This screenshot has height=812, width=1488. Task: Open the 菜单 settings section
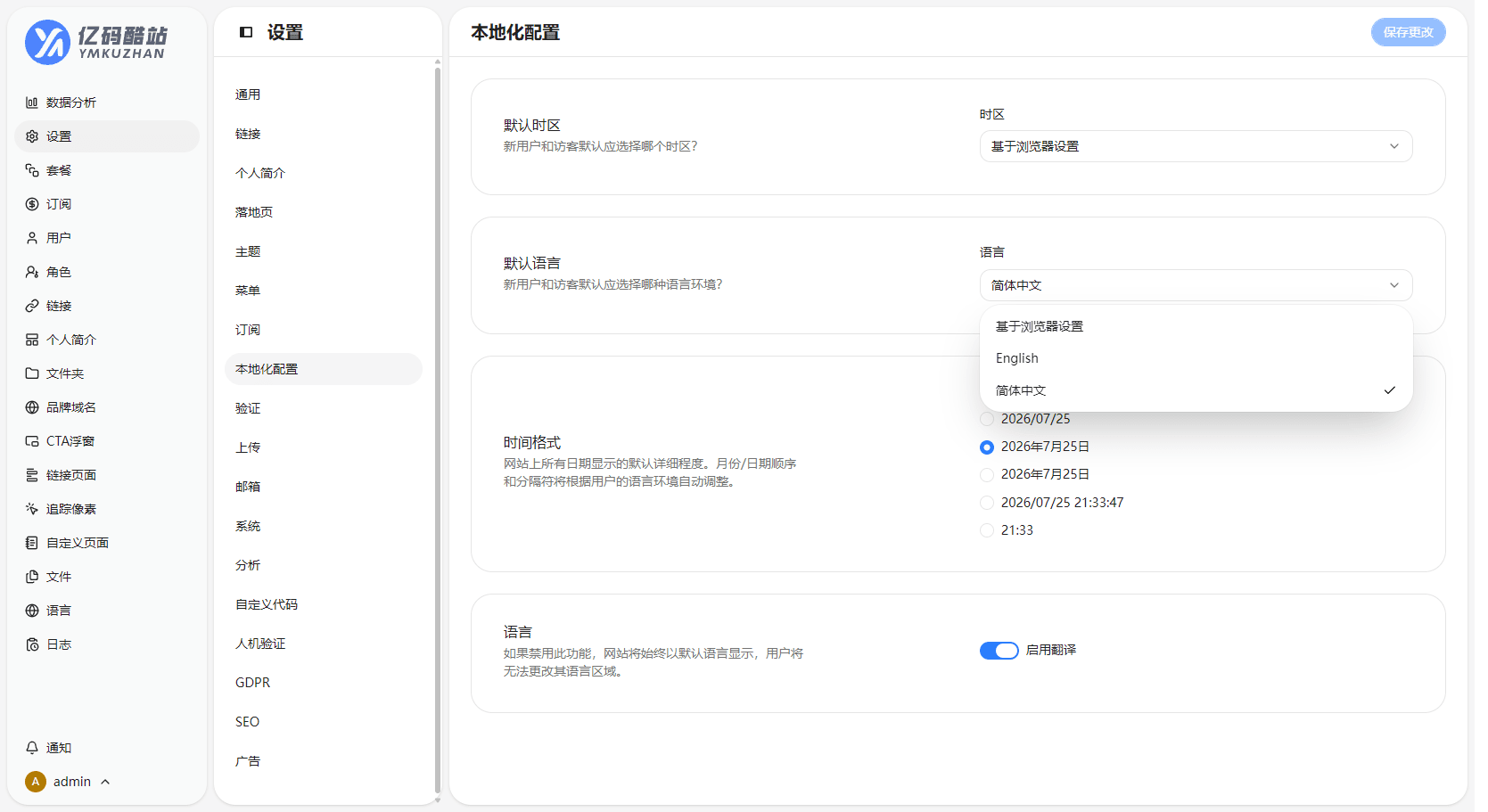[324, 291]
